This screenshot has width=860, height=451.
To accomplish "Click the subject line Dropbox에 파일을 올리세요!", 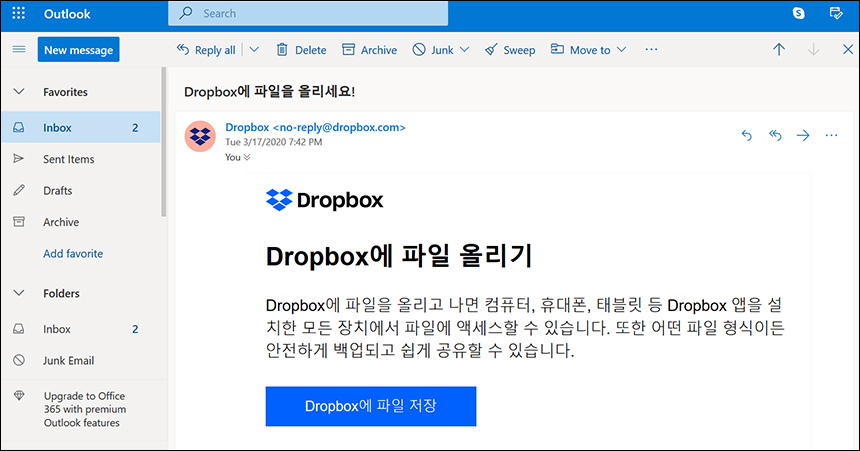I will tap(269, 92).
